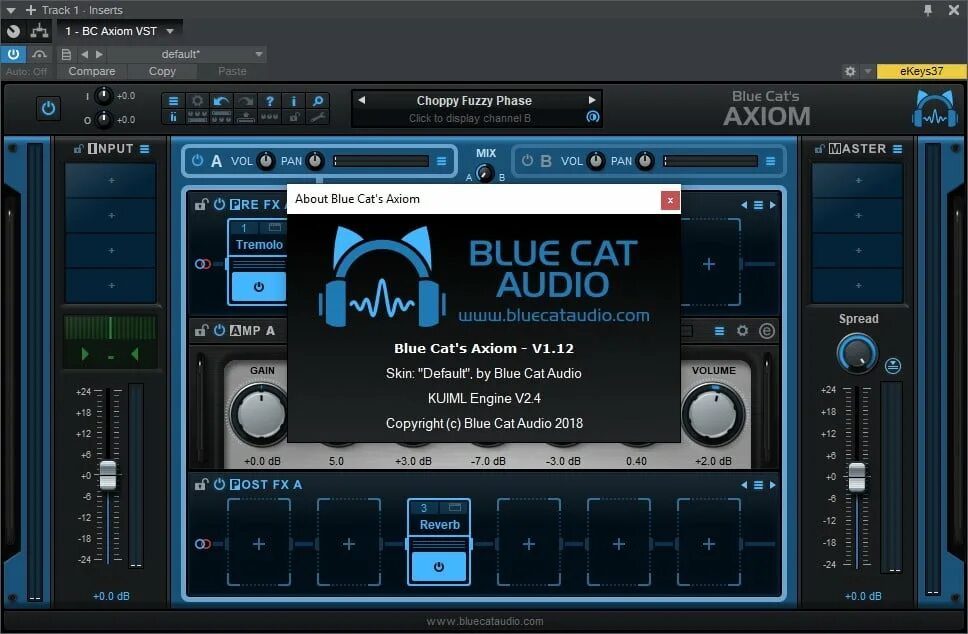
Task: Open global settings gear in Axiom toolbar
Action: point(198,101)
